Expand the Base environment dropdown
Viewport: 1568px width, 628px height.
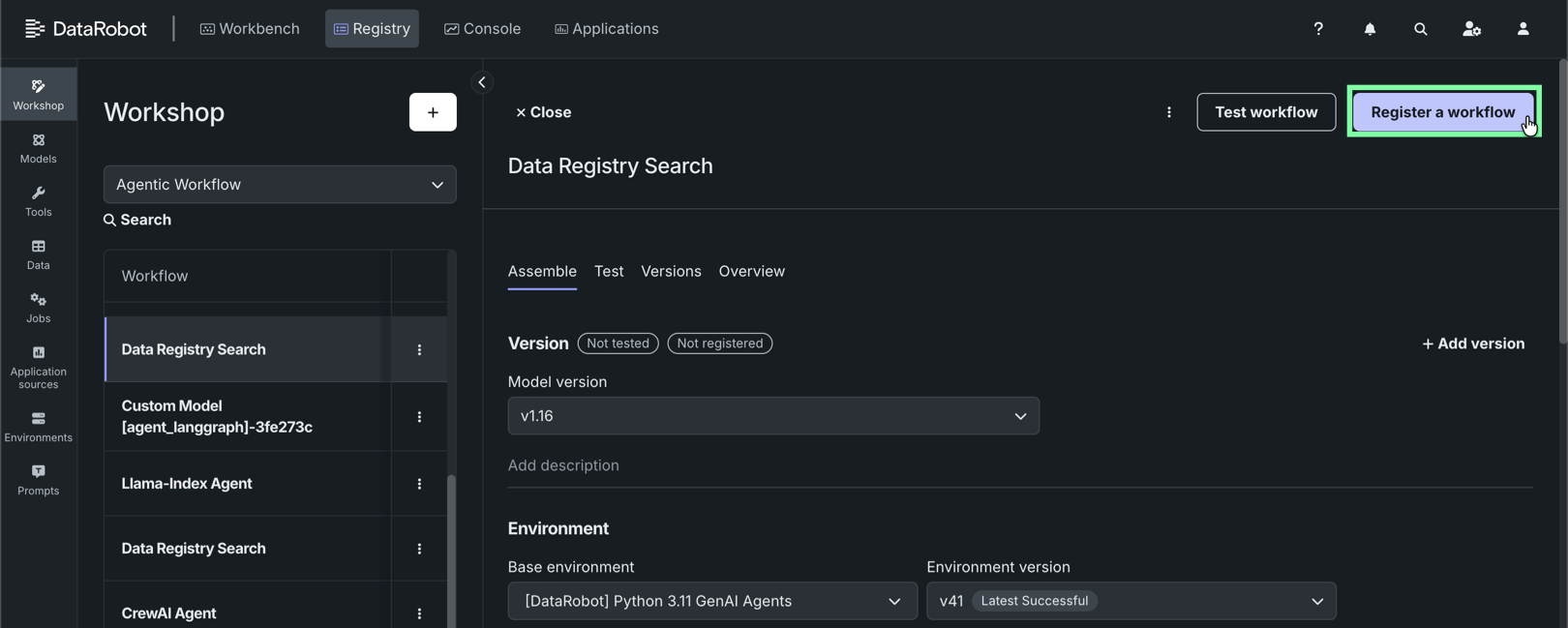[712, 601]
